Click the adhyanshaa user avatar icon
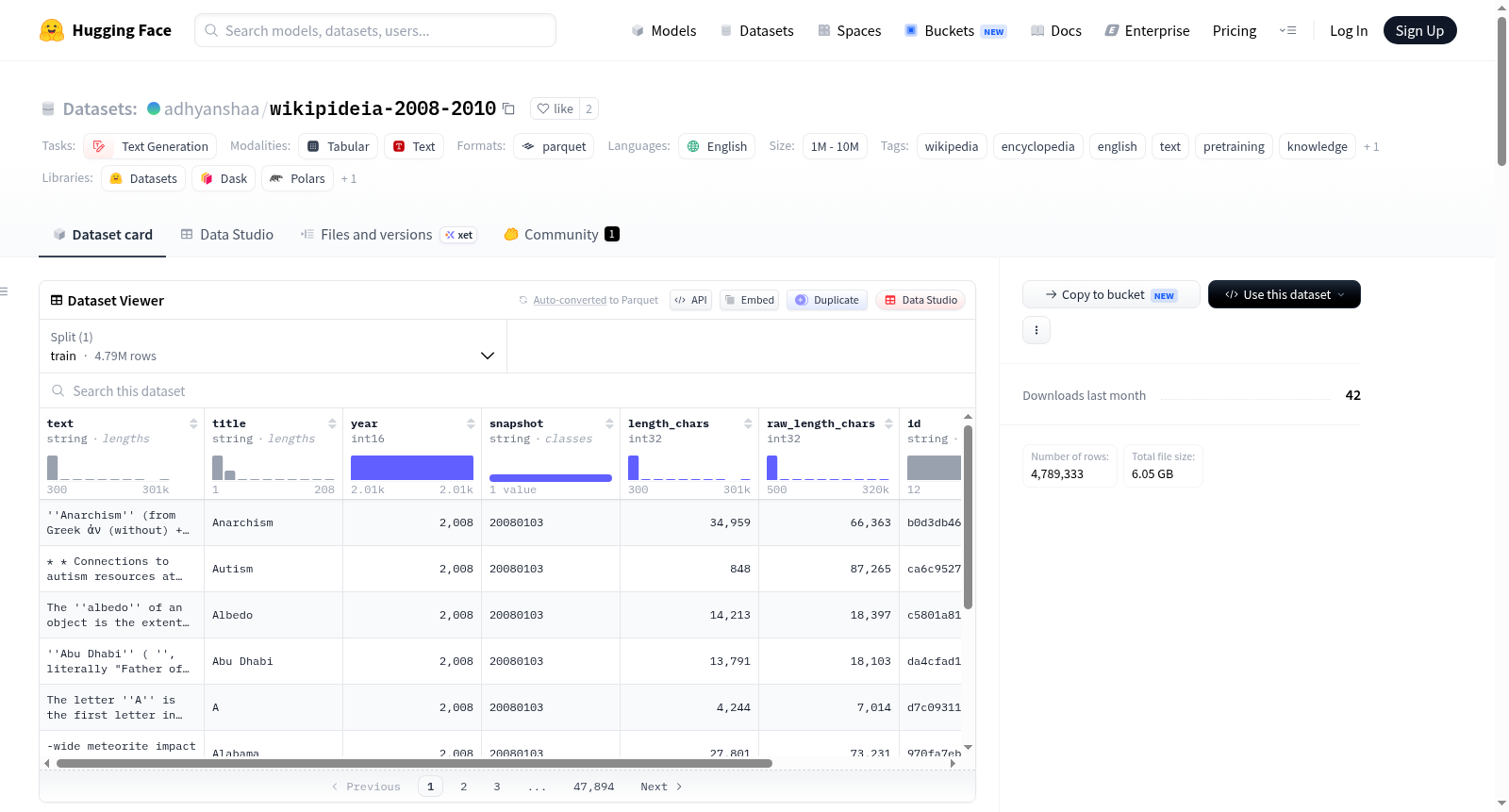Viewport: 1509px width, 812px height. coord(154,108)
